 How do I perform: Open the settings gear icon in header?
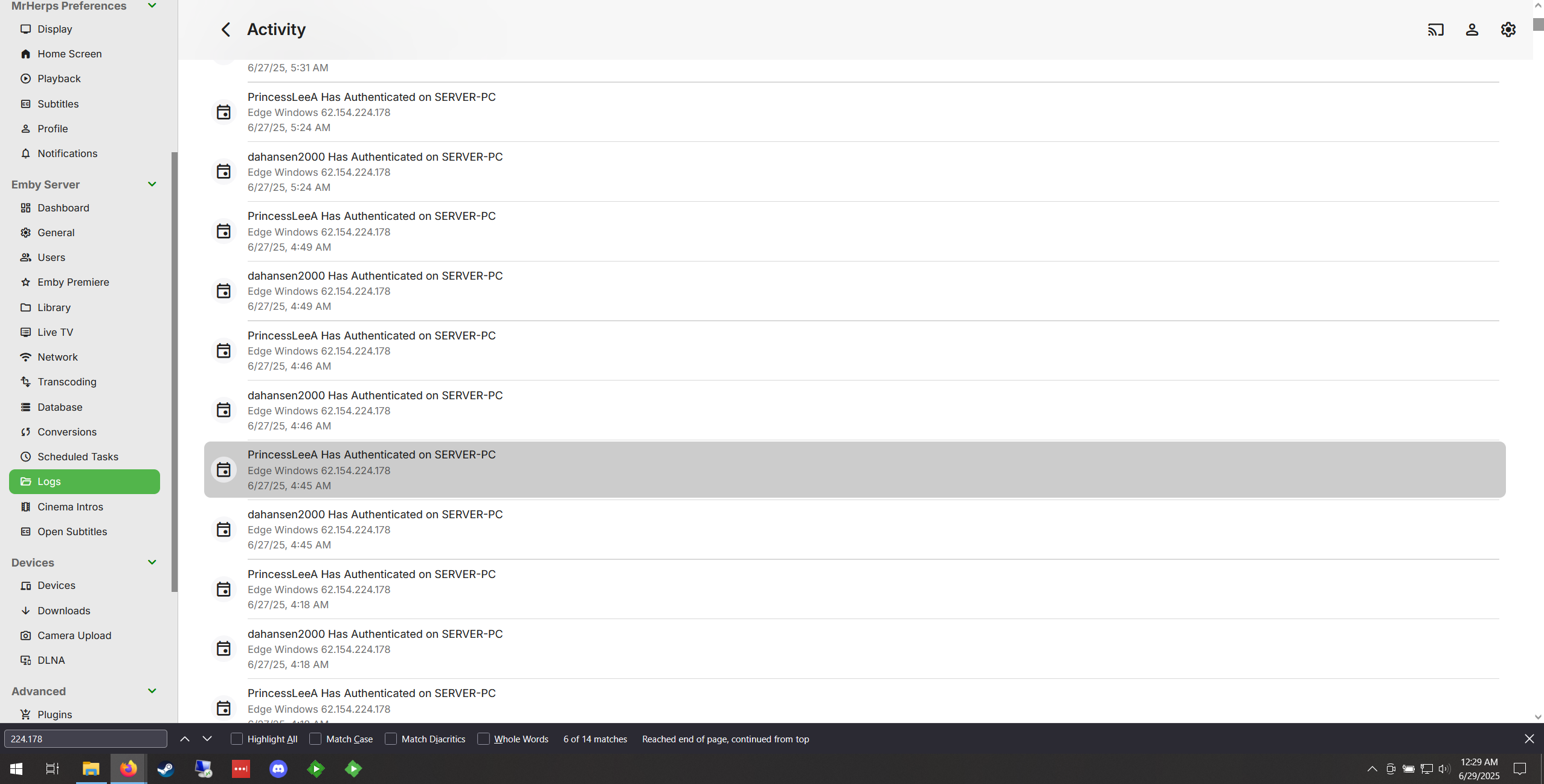(x=1508, y=30)
